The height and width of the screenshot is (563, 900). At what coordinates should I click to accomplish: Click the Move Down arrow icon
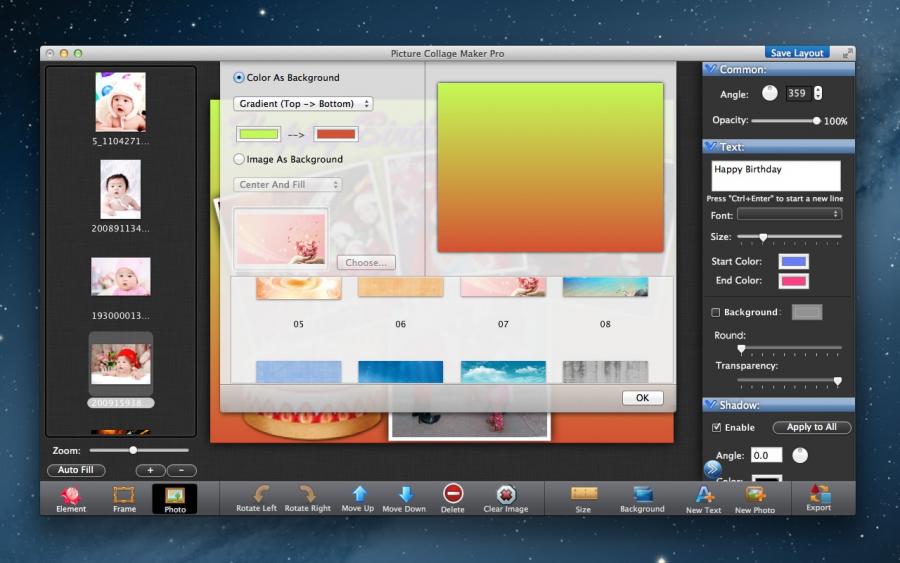405,494
